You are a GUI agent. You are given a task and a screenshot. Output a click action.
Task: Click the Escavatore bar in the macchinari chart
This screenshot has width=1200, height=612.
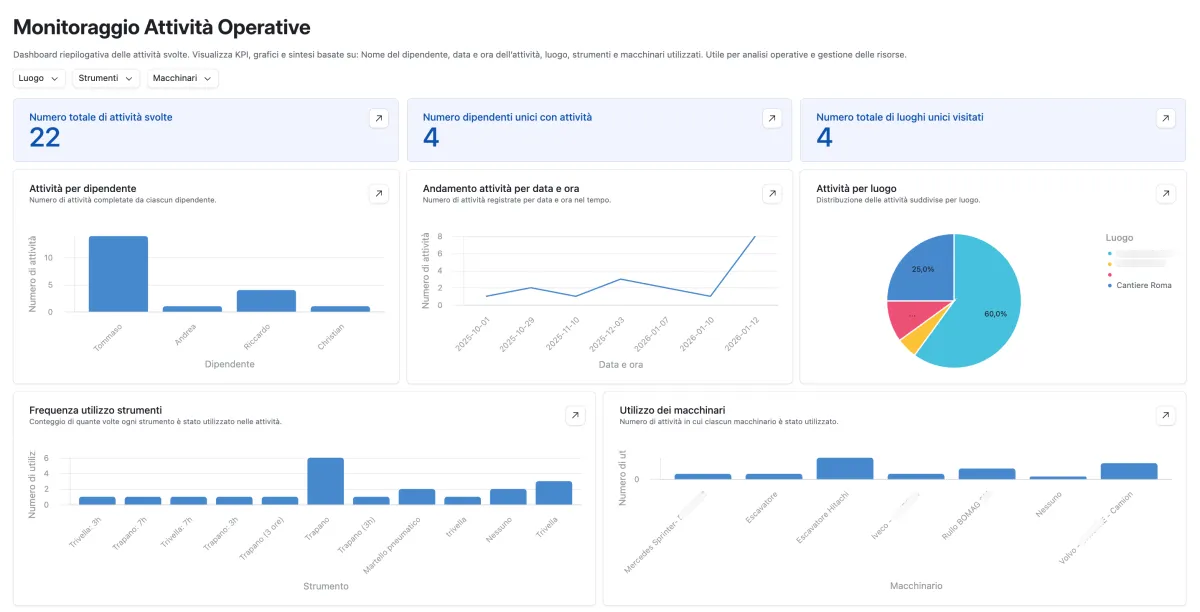(x=774, y=477)
